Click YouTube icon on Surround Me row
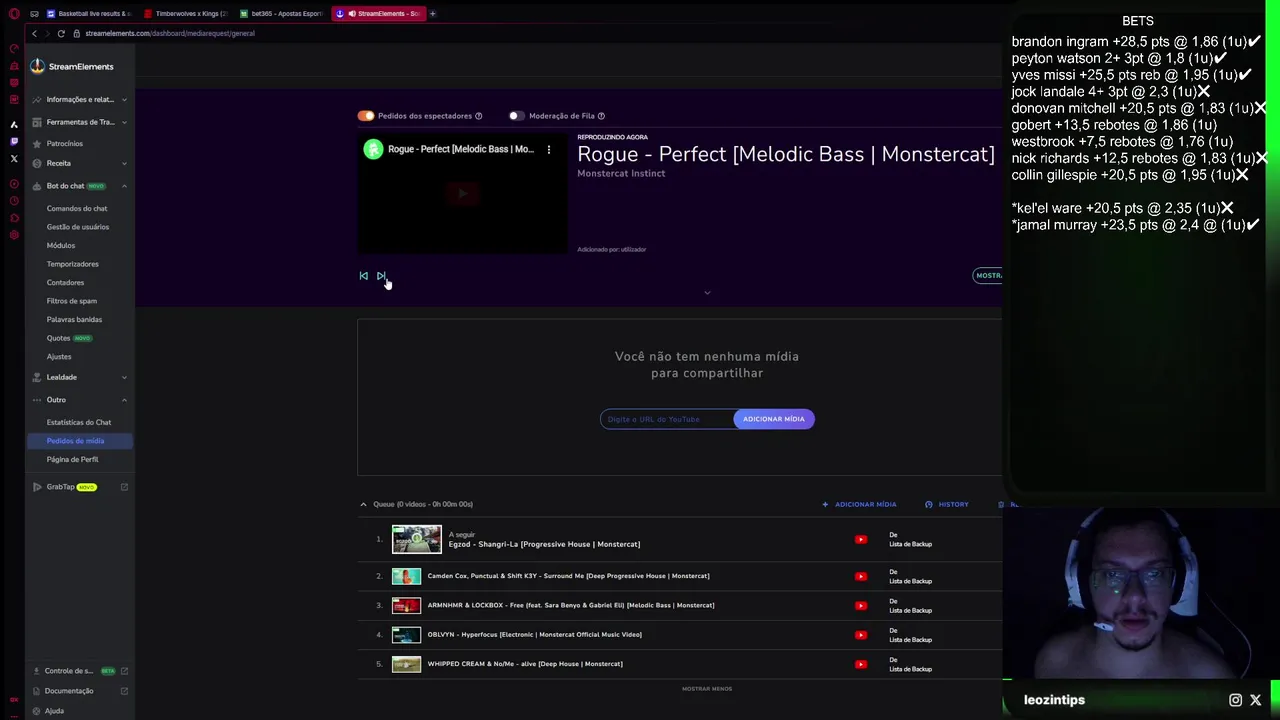1280x720 pixels. [x=861, y=576]
